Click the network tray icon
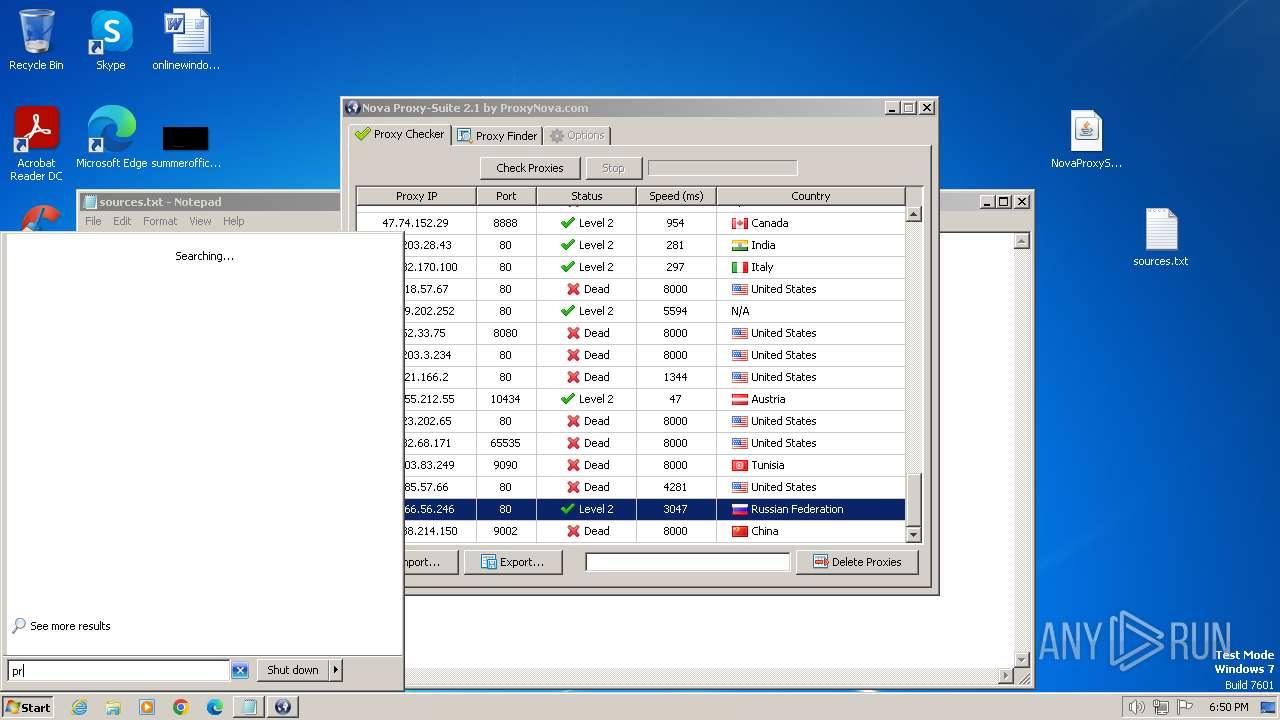Screen dimensions: 1280x720 pos(1160,707)
